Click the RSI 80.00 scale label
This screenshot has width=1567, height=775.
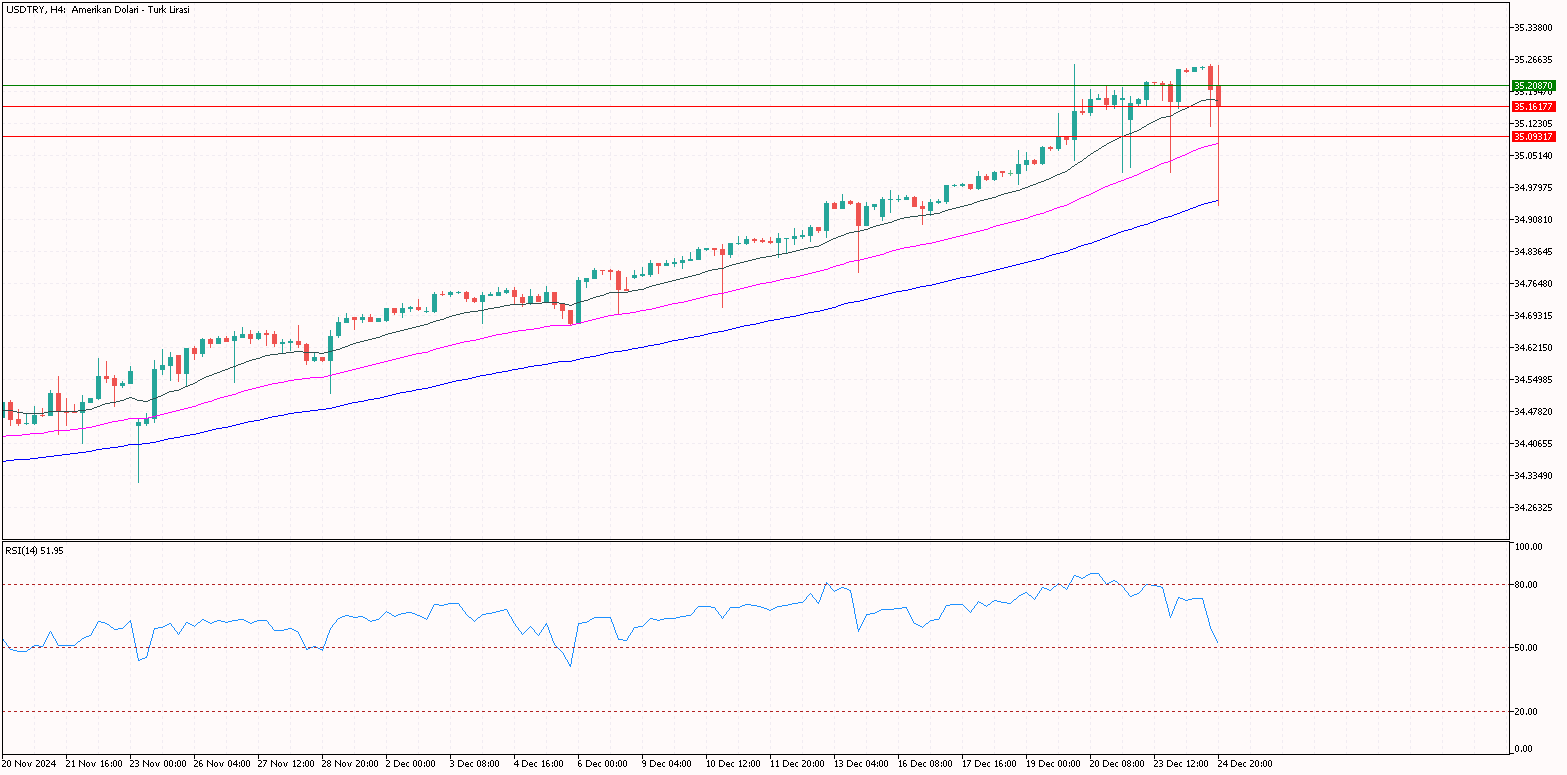[1527, 585]
